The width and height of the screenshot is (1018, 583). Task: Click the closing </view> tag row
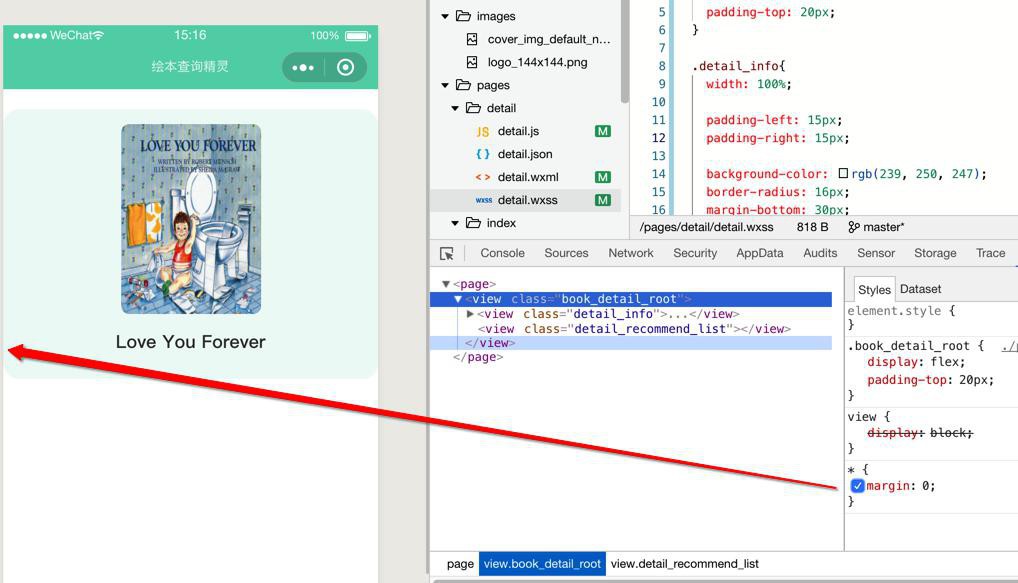coord(630,343)
